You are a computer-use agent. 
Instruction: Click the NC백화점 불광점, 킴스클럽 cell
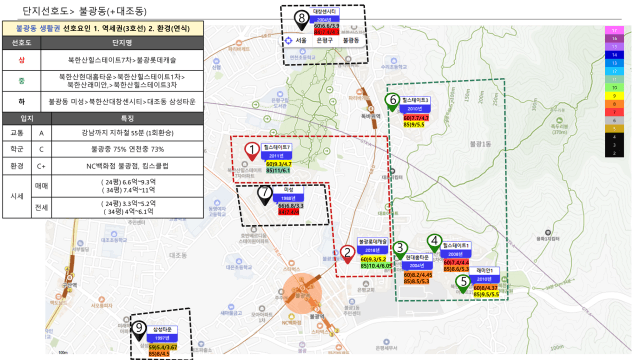click(127, 166)
